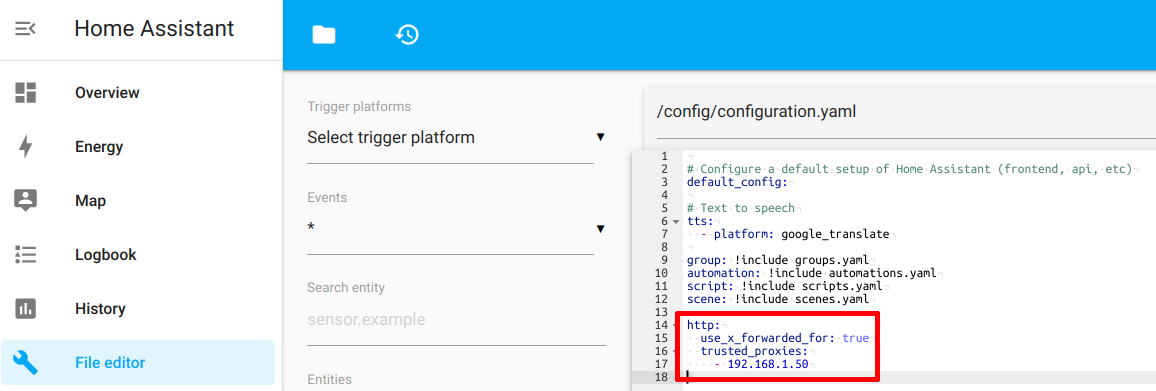Open the folder file browser icon

(324, 35)
